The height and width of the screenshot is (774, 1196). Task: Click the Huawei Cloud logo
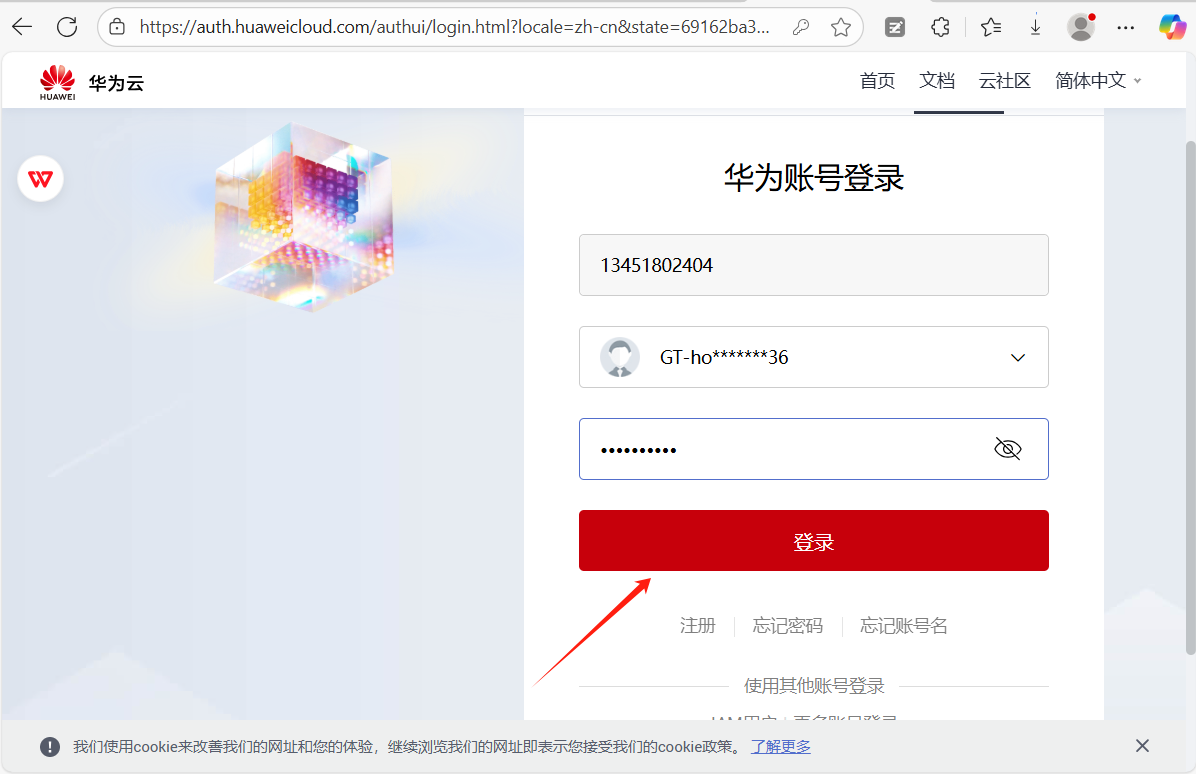click(x=92, y=82)
